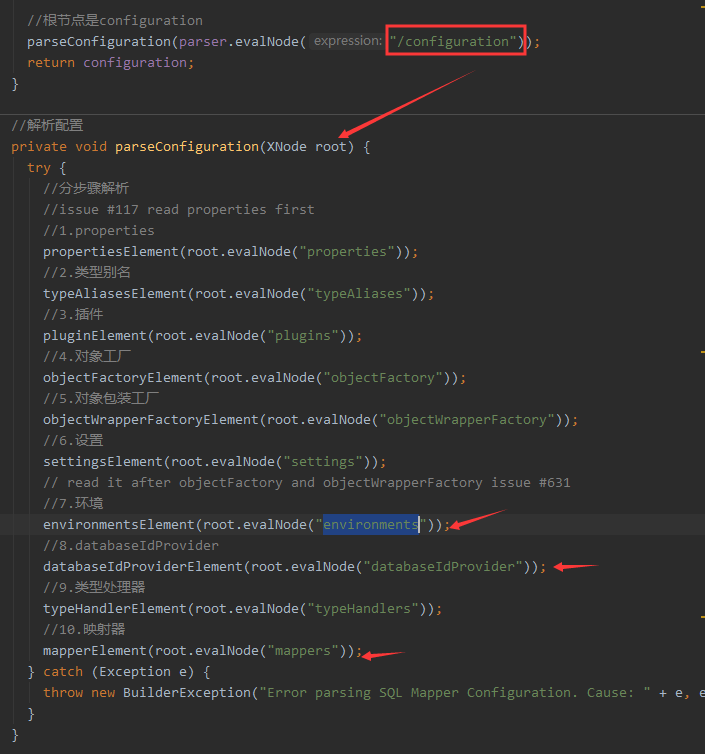The width and height of the screenshot is (705, 754).
Task: Click the //根节点是configuration comment
Action: (x=115, y=21)
